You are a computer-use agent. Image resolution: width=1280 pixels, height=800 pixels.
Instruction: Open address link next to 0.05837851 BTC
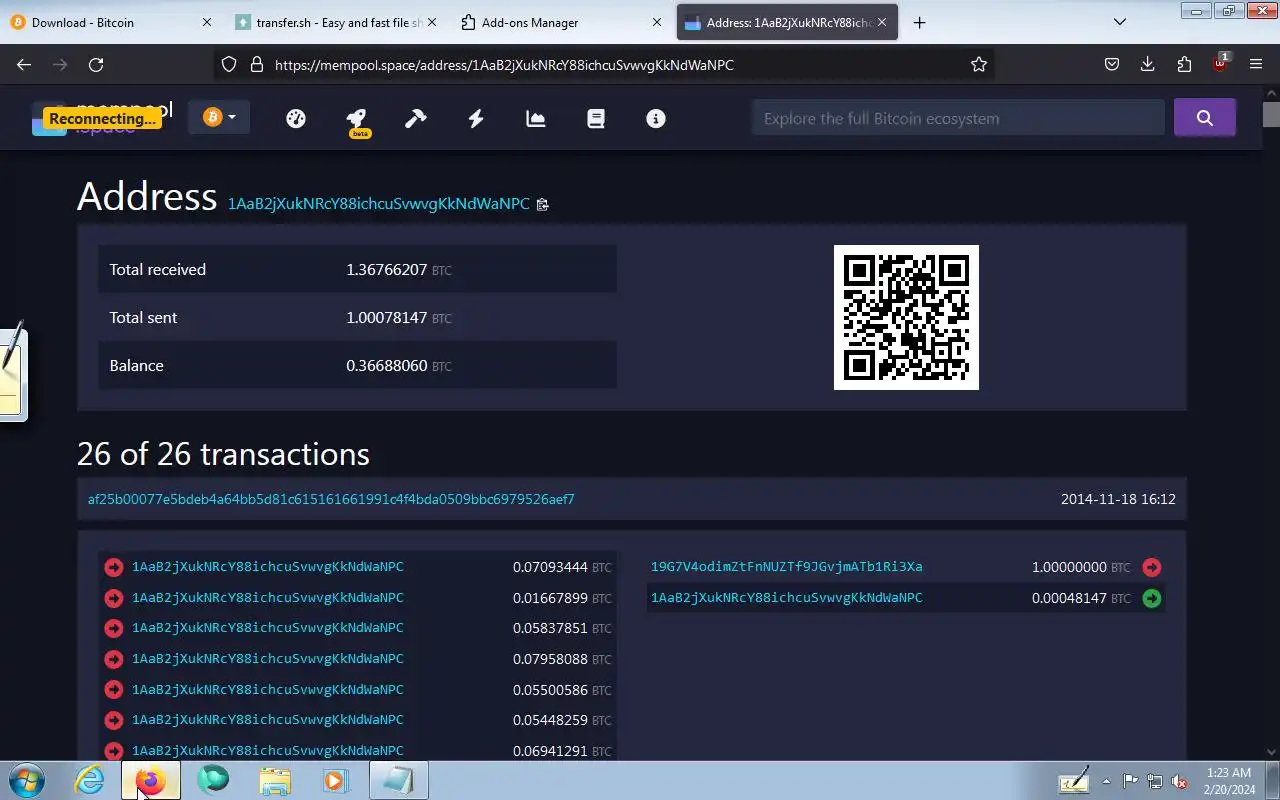(268, 628)
